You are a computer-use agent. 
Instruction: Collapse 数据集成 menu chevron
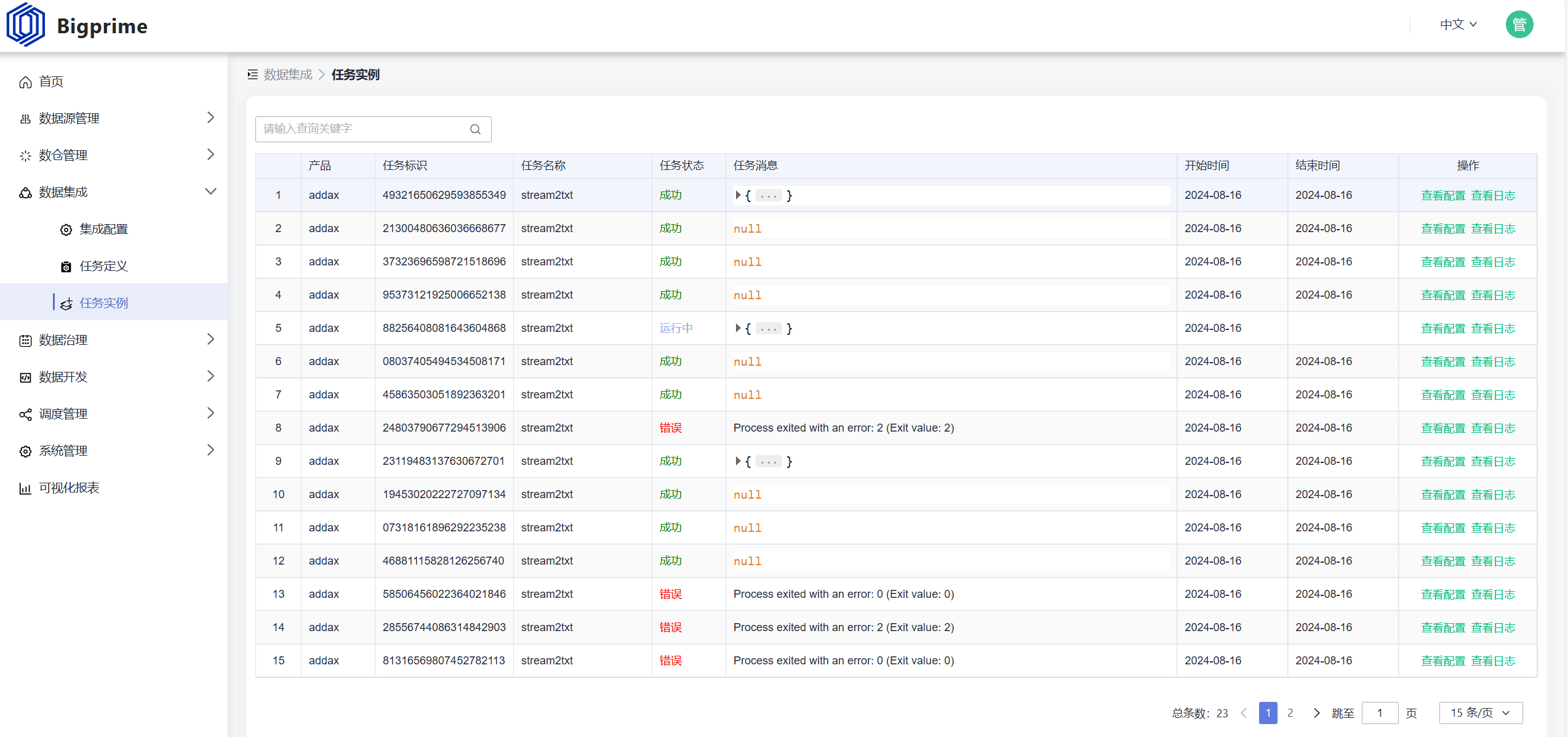click(210, 191)
